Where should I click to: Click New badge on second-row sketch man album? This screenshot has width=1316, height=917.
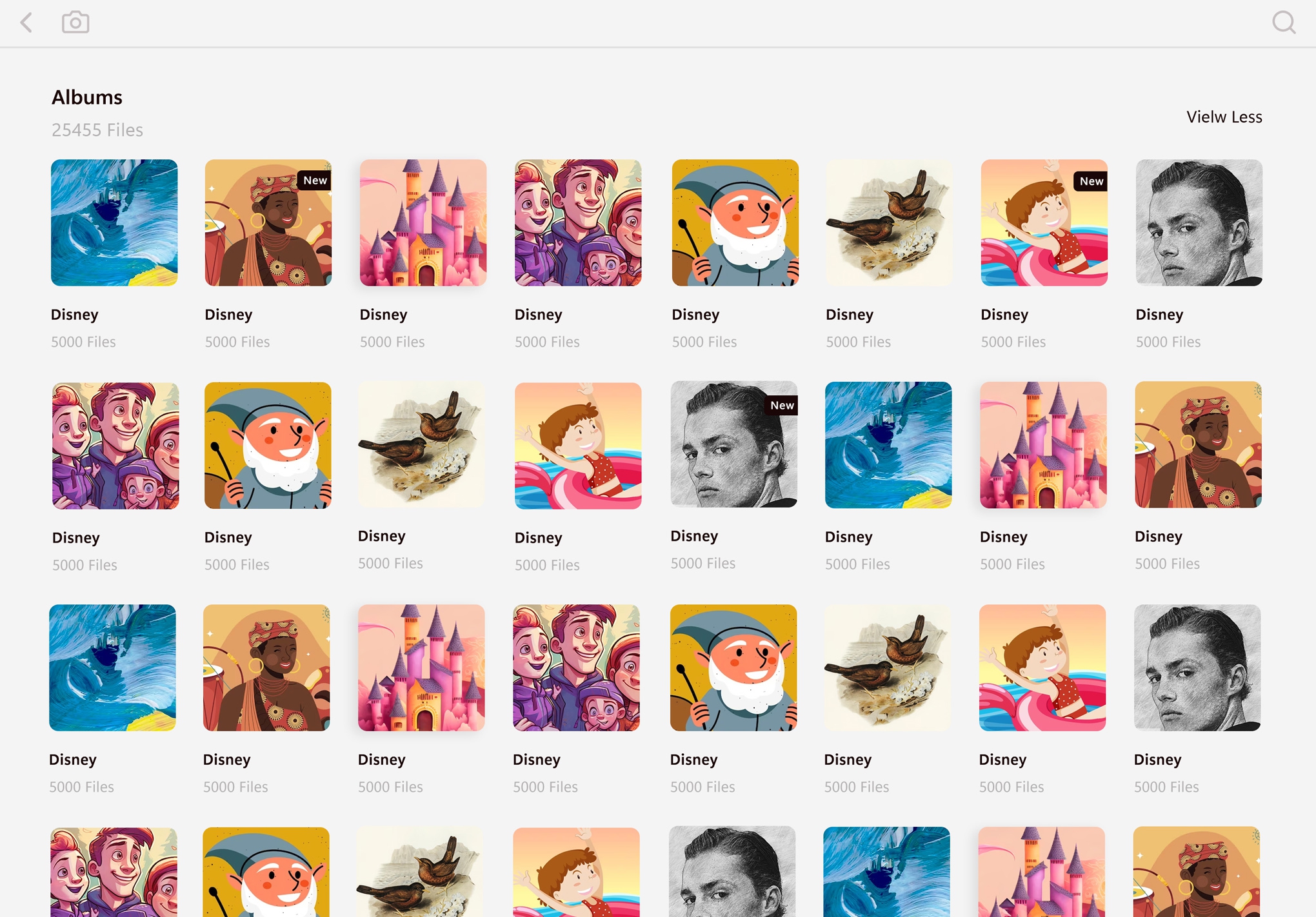781,405
